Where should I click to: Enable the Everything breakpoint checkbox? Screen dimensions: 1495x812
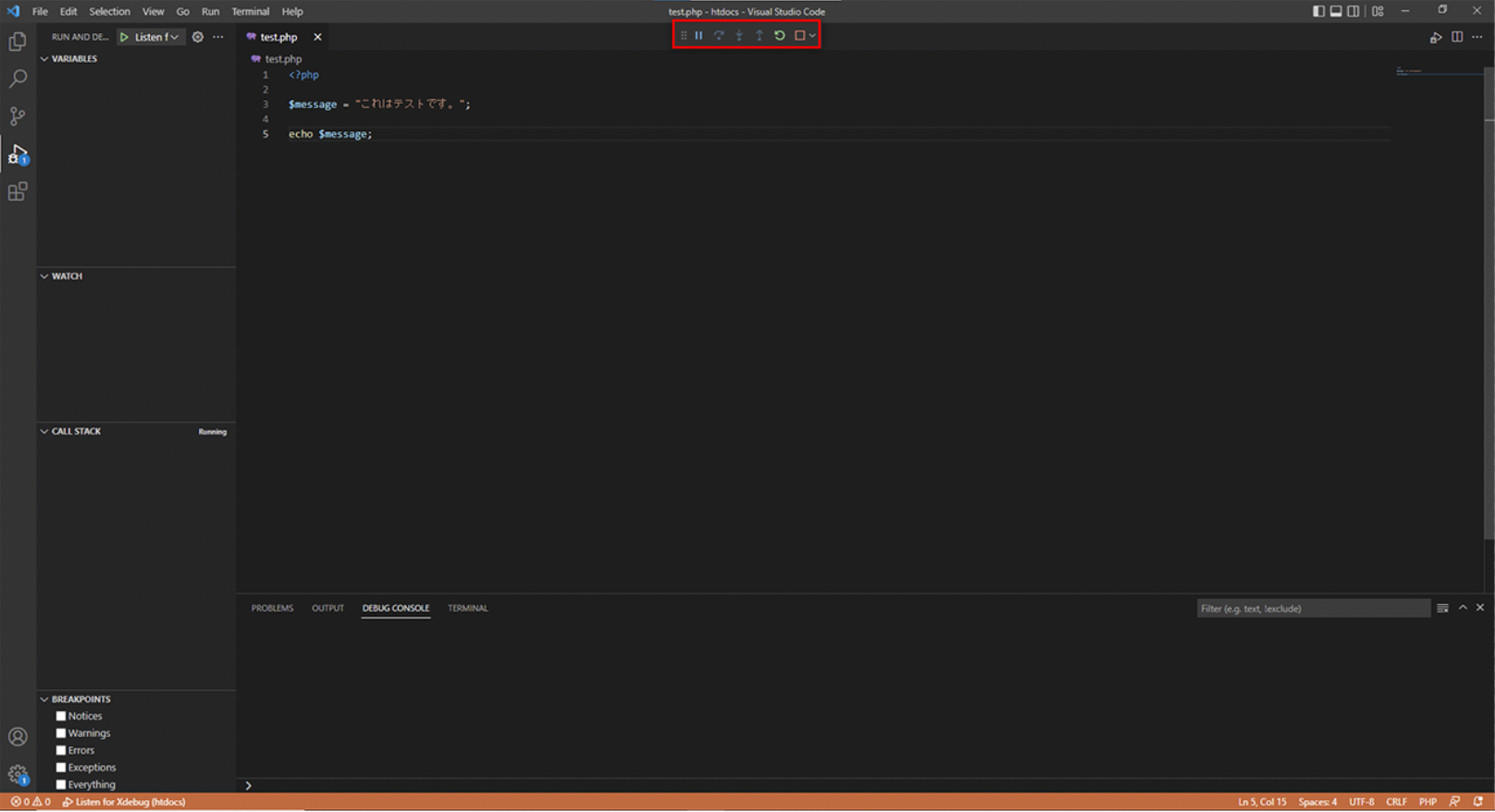point(61,784)
